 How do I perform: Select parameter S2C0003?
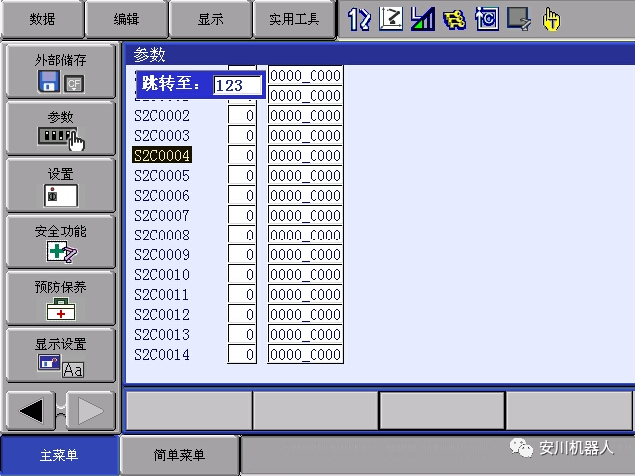162,135
